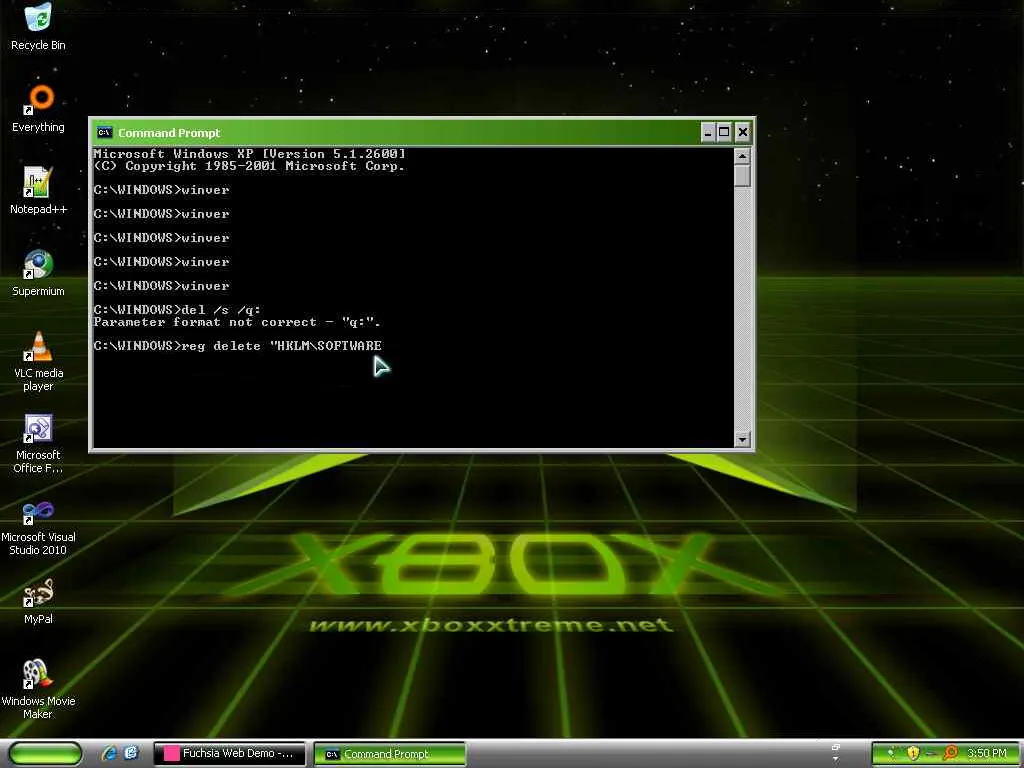Click the scrollbar down arrow in Command Prompt

click(742, 440)
